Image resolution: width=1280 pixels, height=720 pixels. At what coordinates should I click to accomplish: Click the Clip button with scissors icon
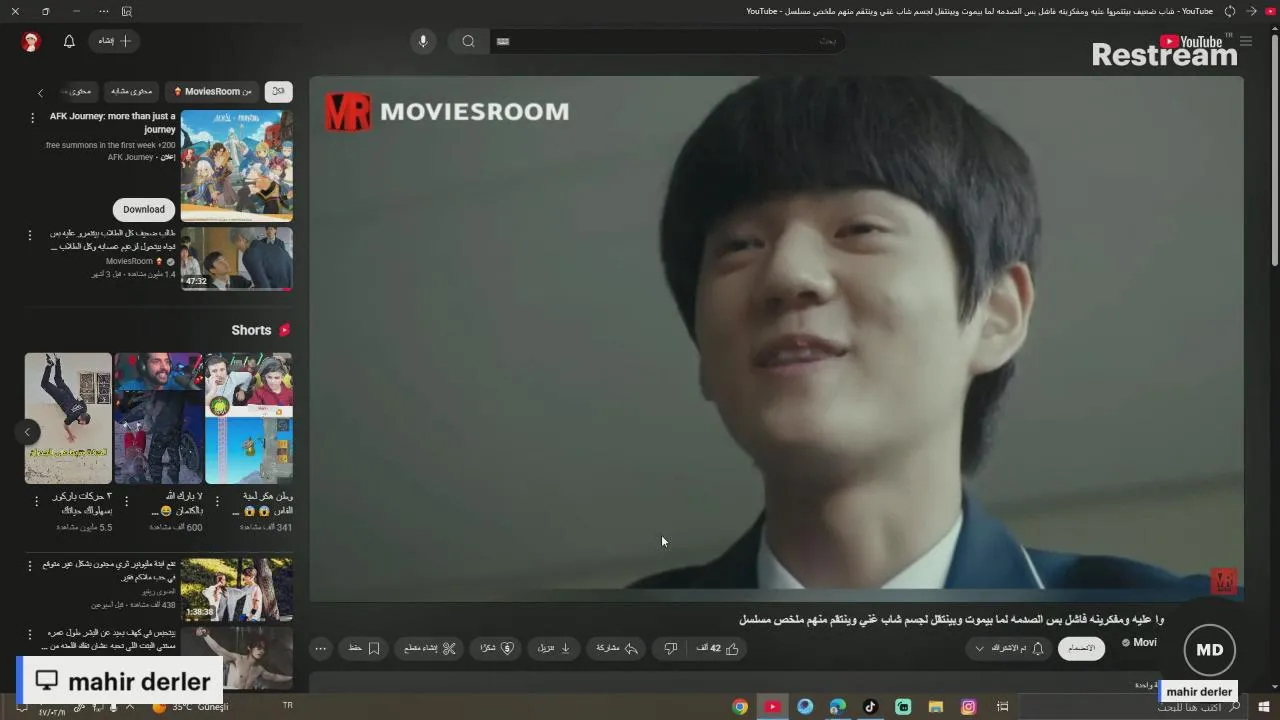(x=430, y=648)
